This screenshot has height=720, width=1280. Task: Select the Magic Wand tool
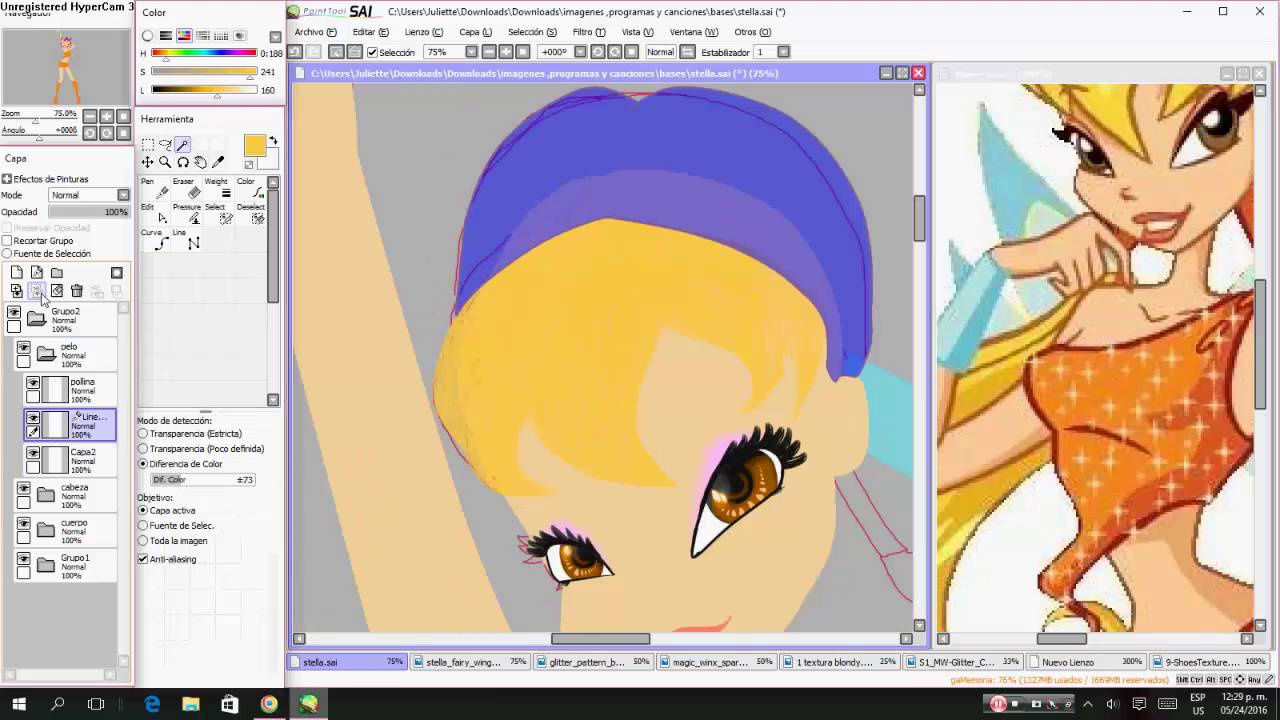(x=183, y=145)
